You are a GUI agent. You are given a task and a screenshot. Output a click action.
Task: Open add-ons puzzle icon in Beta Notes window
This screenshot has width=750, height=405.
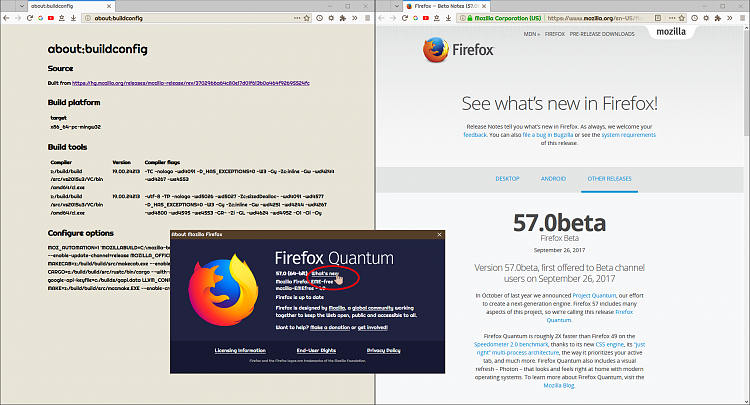tap(717, 18)
